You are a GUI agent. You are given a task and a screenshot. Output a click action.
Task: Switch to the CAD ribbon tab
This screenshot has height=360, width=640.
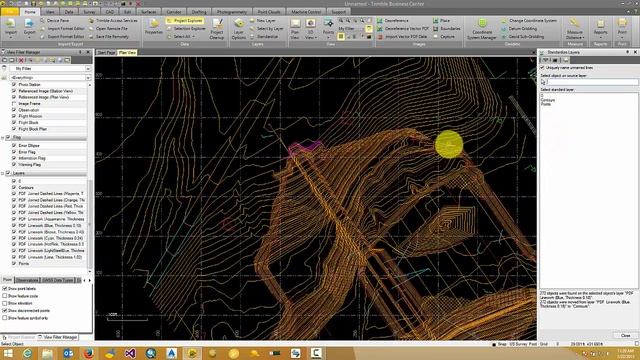click(x=109, y=12)
